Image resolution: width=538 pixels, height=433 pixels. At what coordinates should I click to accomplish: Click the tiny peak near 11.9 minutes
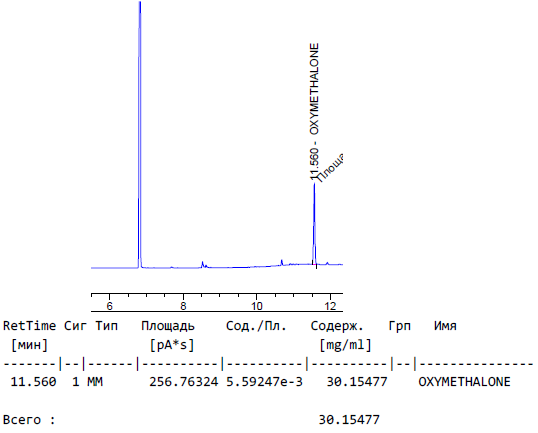pos(327,263)
